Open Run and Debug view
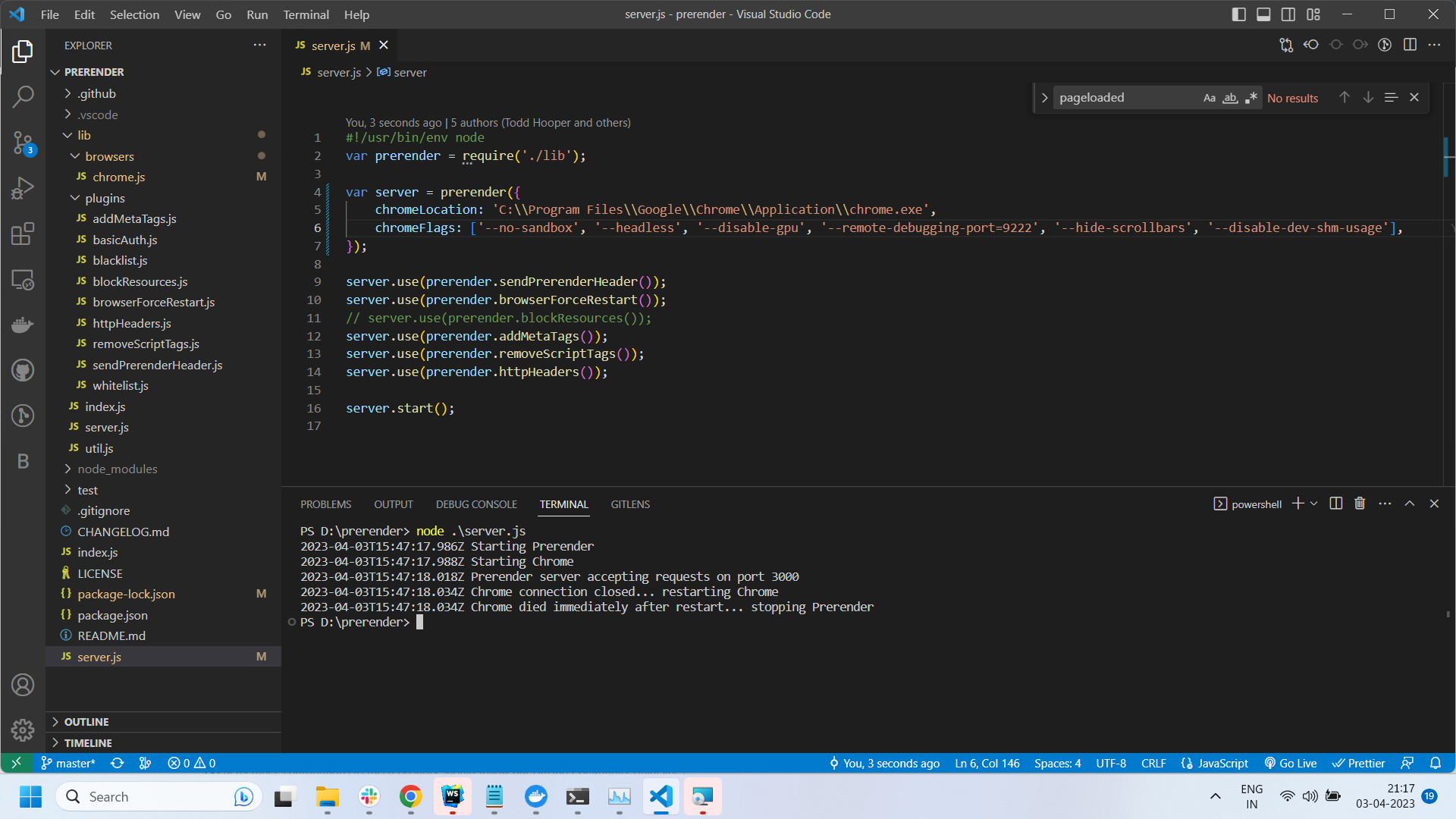This screenshot has height=819, width=1456. tap(23, 188)
